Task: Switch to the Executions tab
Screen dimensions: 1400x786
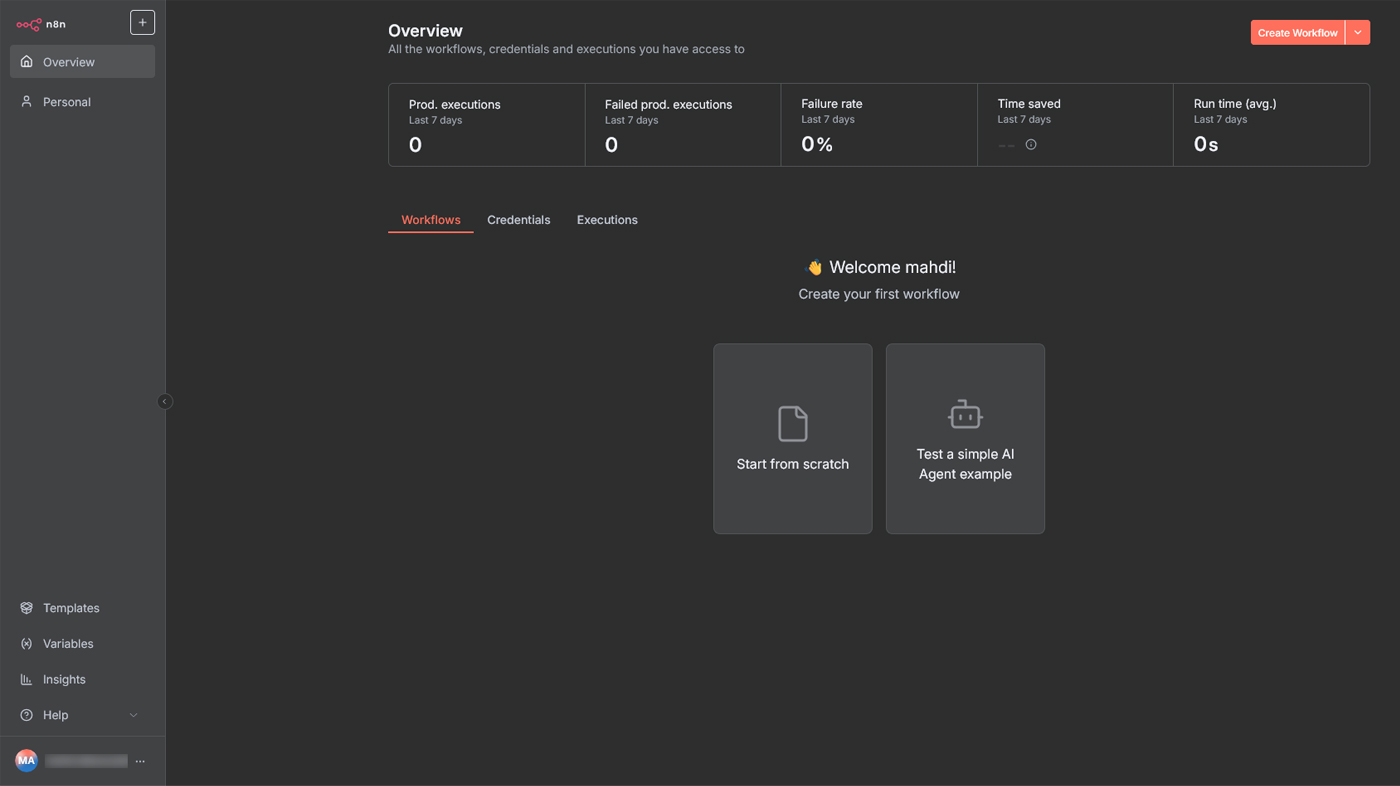Action: pyautogui.click(x=607, y=220)
